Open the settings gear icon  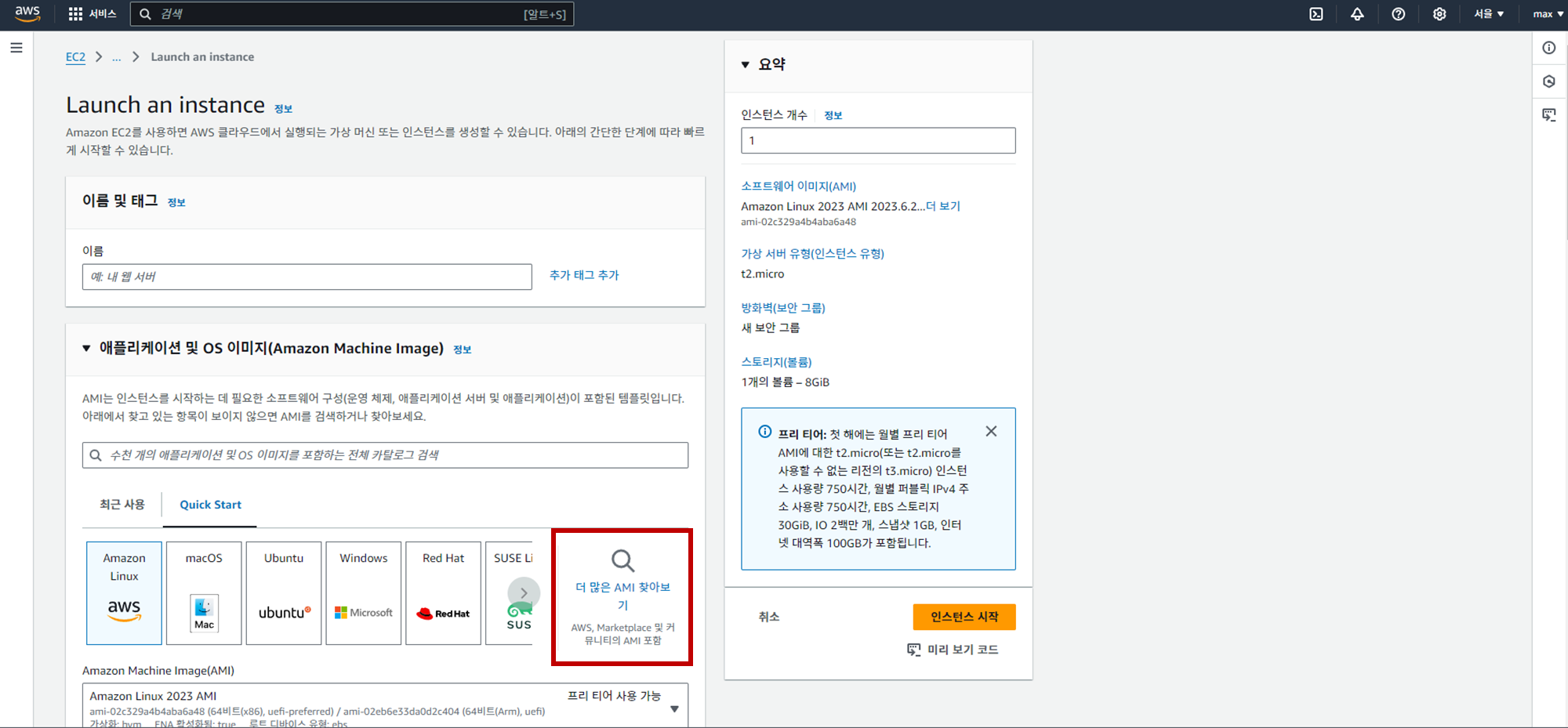[1439, 14]
